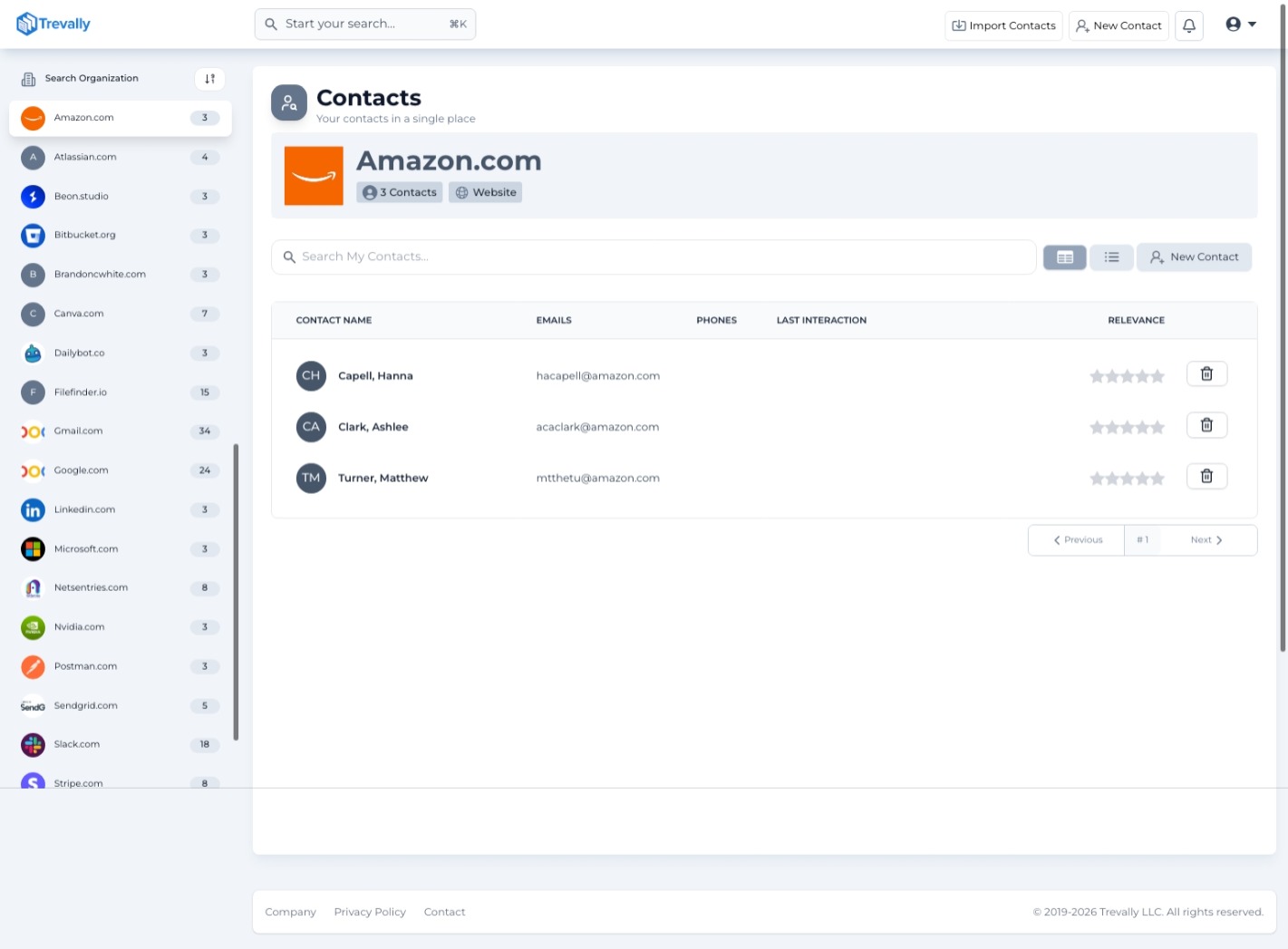The image size is (1288, 949).
Task: Switch to list view layout
Action: pos(1111,257)
